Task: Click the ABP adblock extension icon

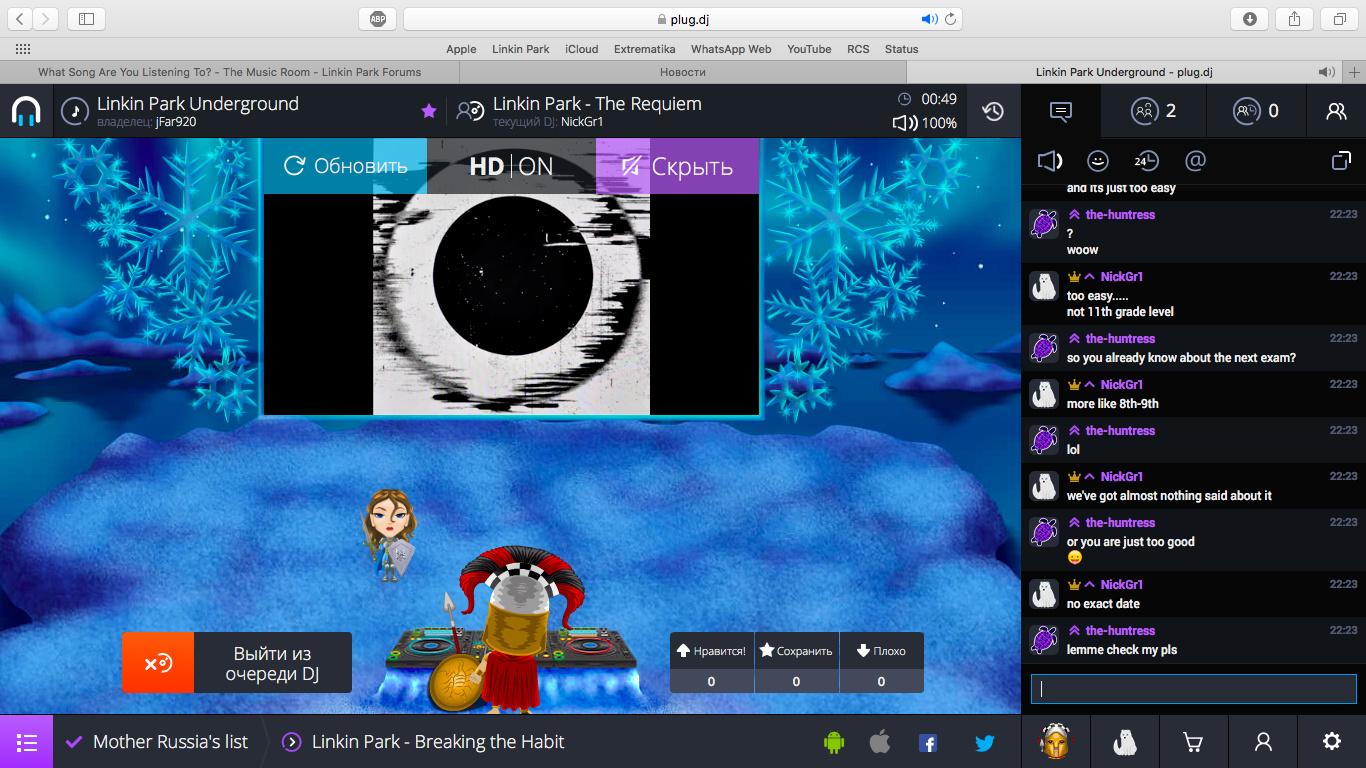Action: [378, 19]
